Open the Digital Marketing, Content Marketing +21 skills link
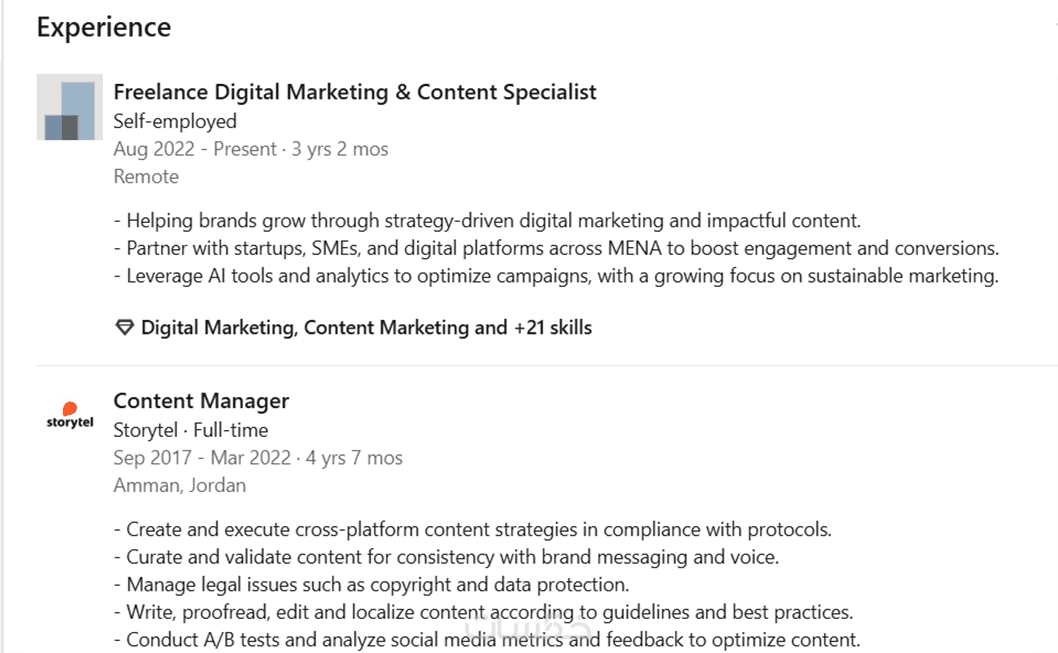1058x653 pixels. pos(366,328)
